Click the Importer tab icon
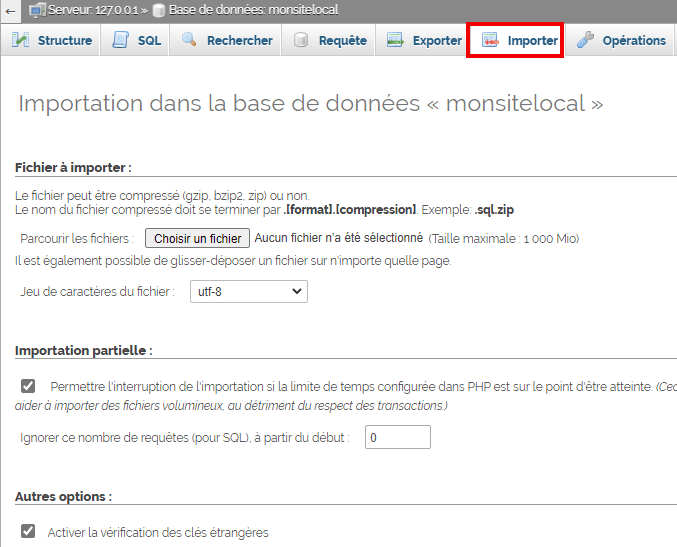Image resolution: width=677 pixels, height=547 pixels. [x=490, y=40]
